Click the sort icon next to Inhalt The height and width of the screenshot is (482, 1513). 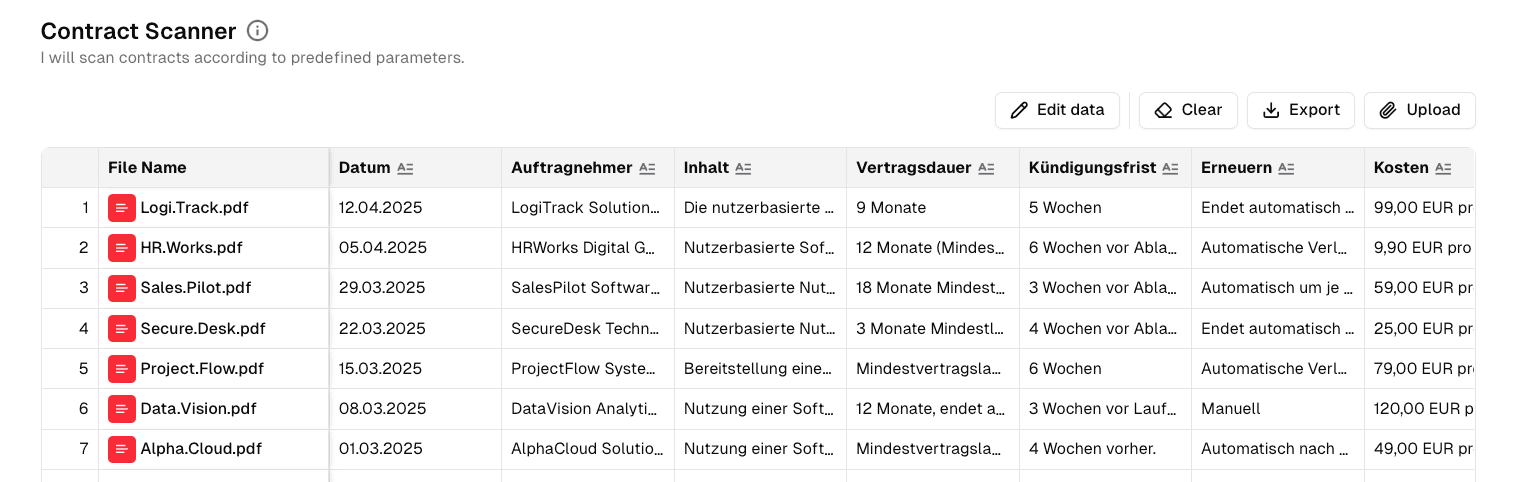click(743, 168)
